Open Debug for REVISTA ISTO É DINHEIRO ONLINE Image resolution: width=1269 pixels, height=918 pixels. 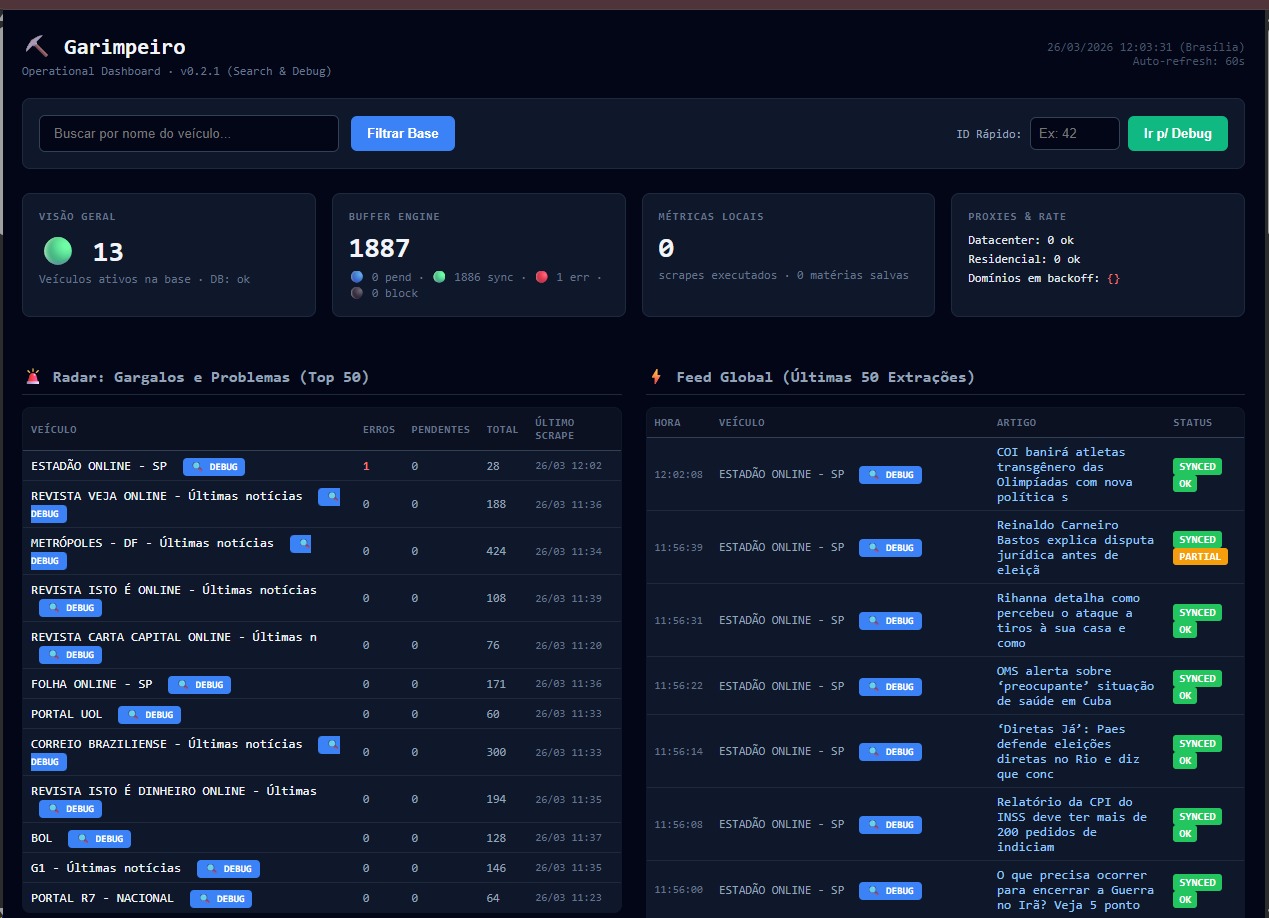pos(70,809)
